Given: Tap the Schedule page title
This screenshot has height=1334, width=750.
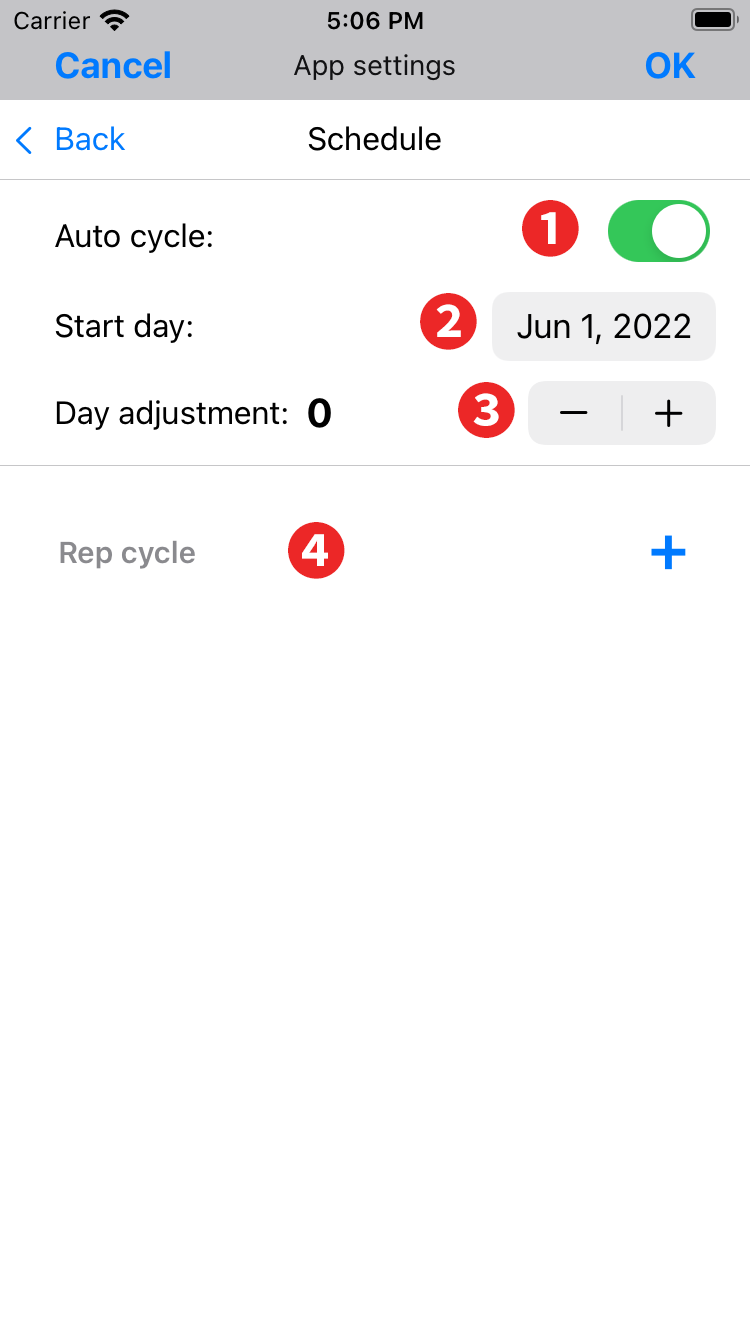Looking at the screenshot, I should (374, 140).
